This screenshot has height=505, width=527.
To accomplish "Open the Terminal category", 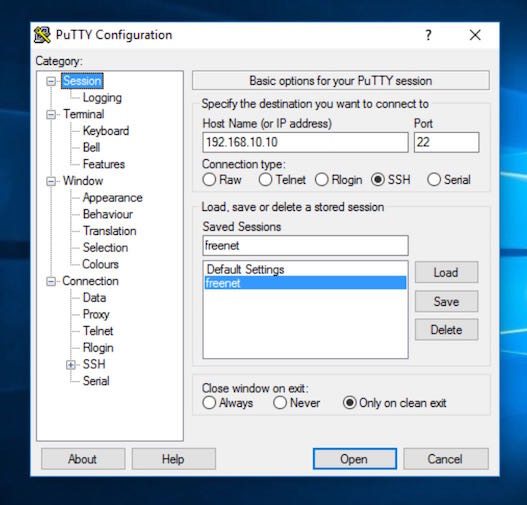I will click(x=84, y=114).
